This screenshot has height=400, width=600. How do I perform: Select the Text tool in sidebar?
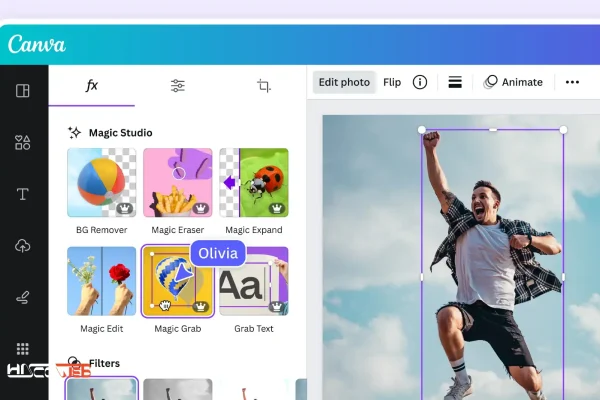pyautogui.click(x=23, y=194)
